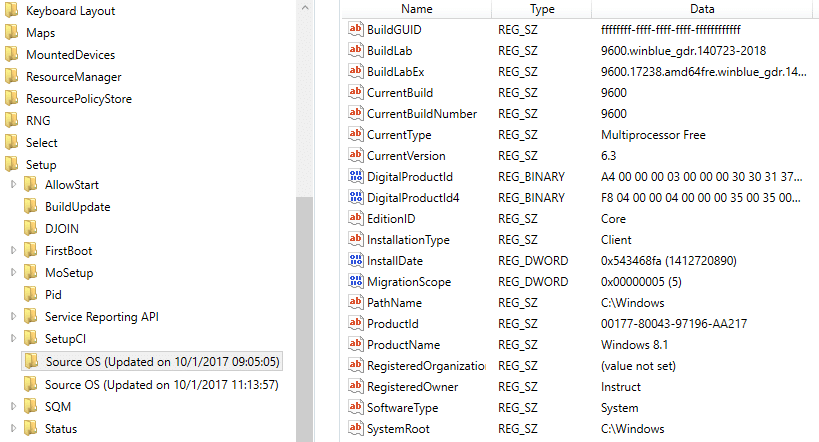
Task: Sort values by the Name column header
Action: tap(416, 9)
